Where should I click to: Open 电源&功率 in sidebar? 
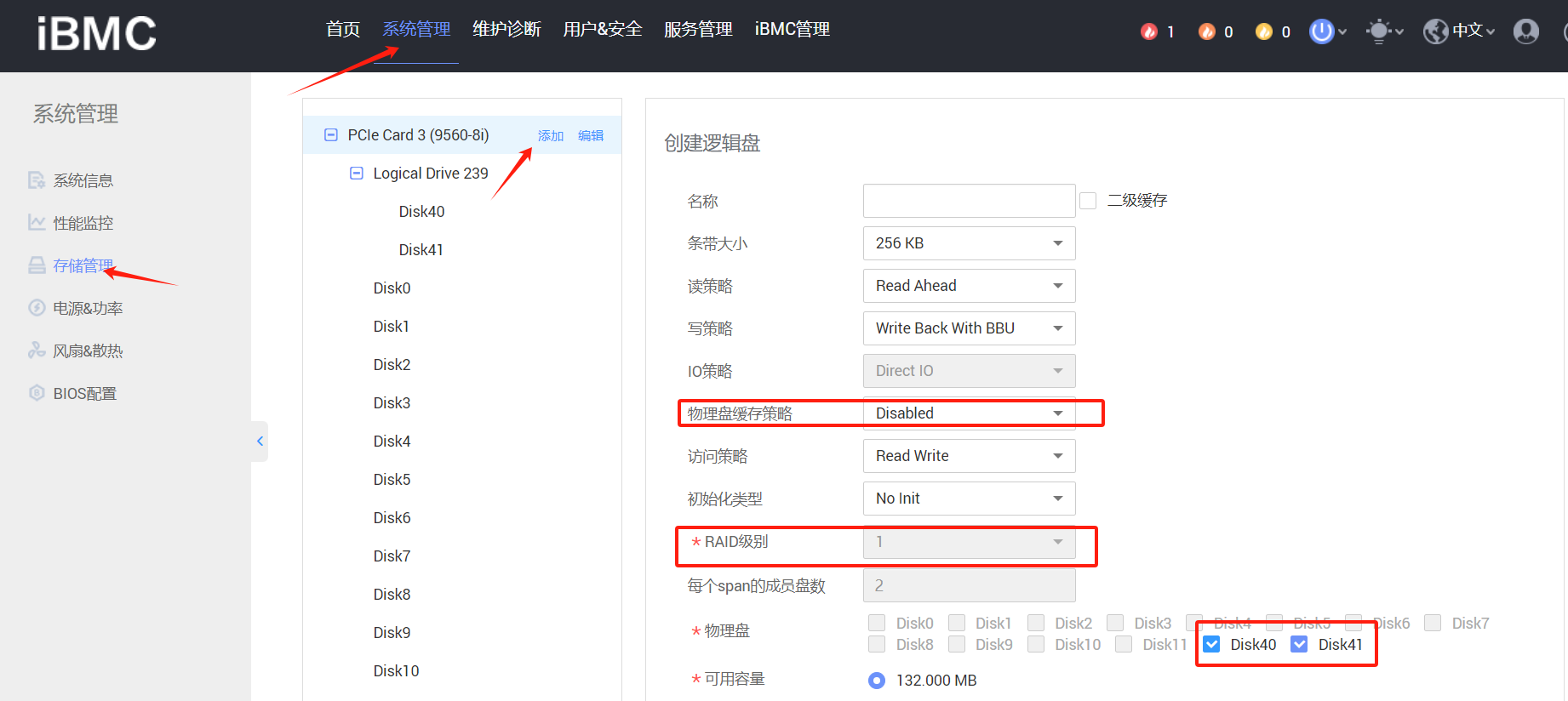tap(88, 308)
